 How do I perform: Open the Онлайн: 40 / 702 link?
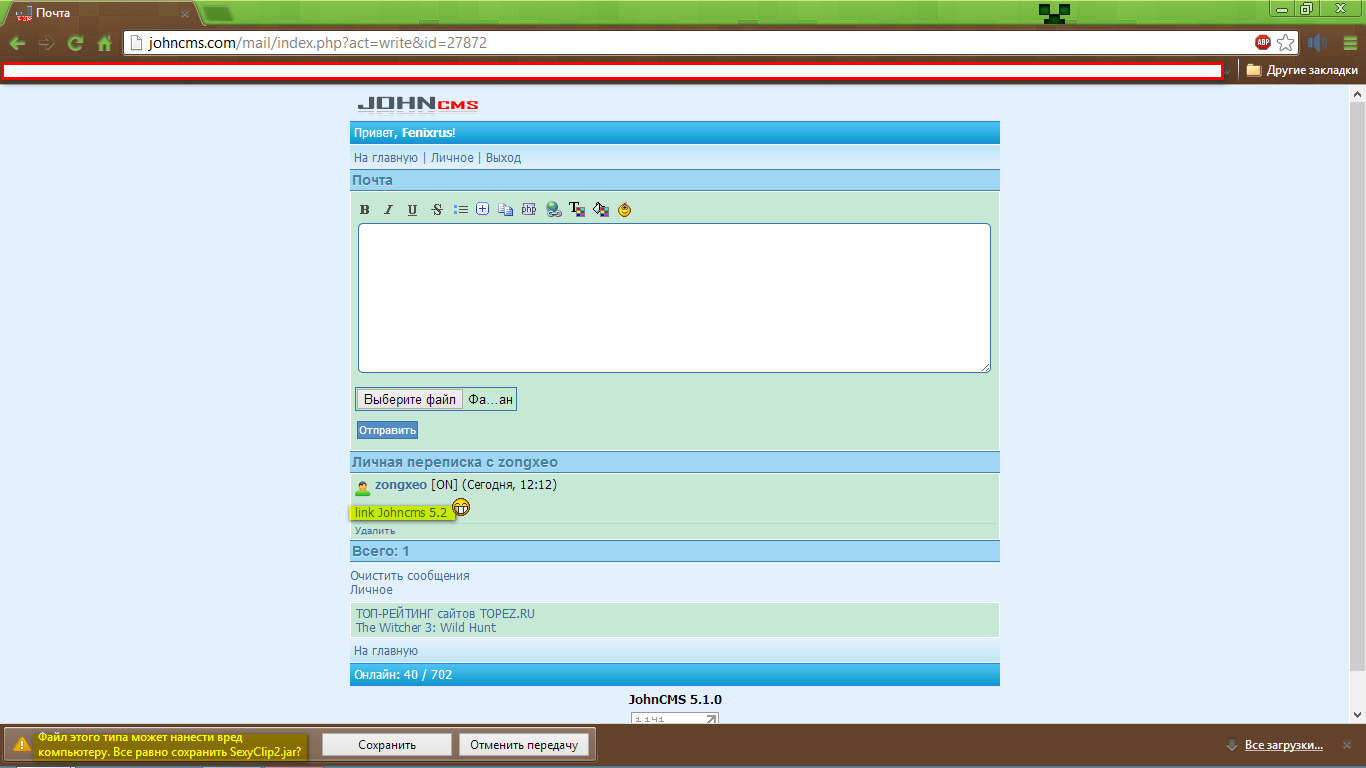click(x=403, y=675)
